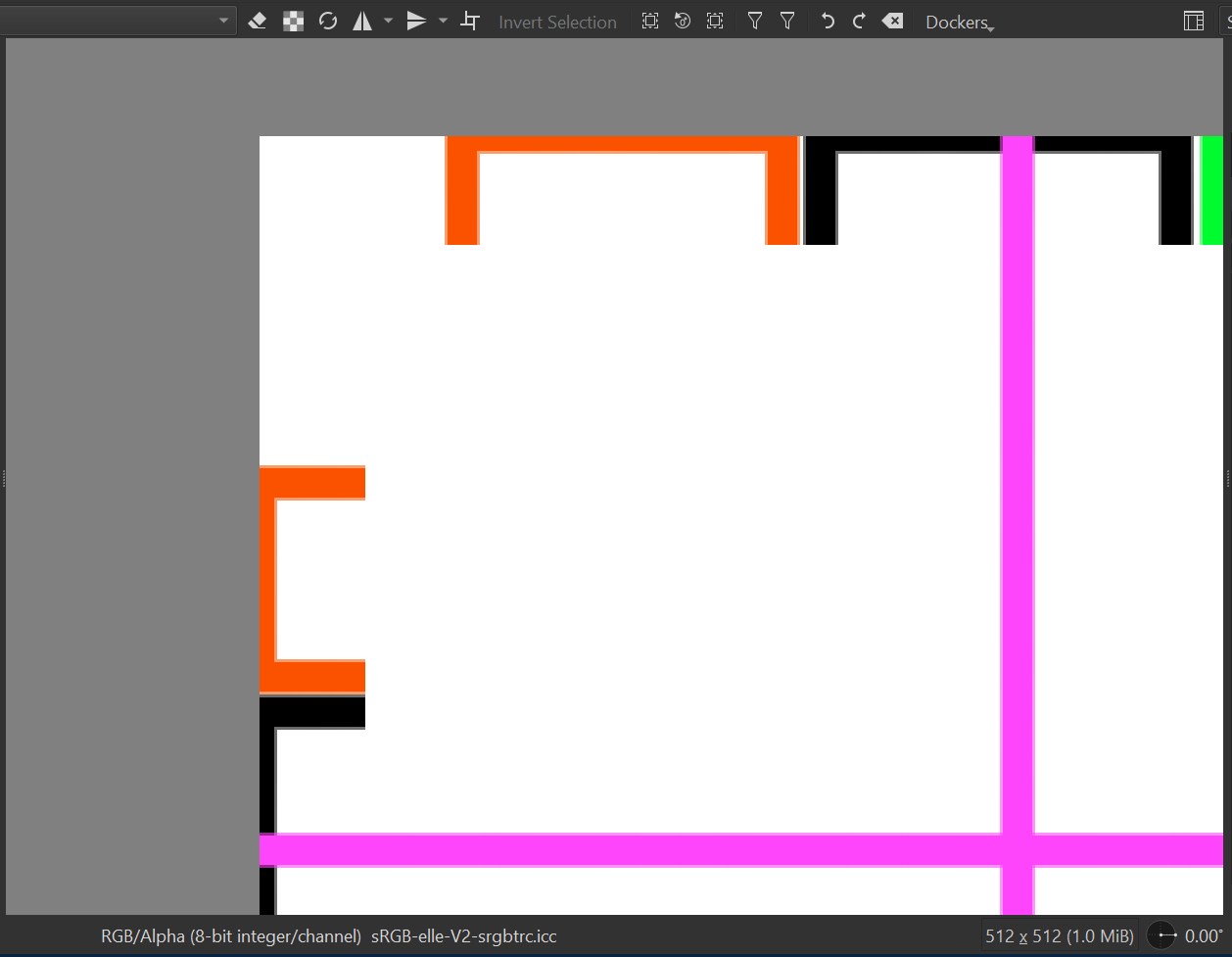This screenshot has width=1232, height=957.
Task: Click the crop icon before Invert Selection
Action: [x=470, y=22]
